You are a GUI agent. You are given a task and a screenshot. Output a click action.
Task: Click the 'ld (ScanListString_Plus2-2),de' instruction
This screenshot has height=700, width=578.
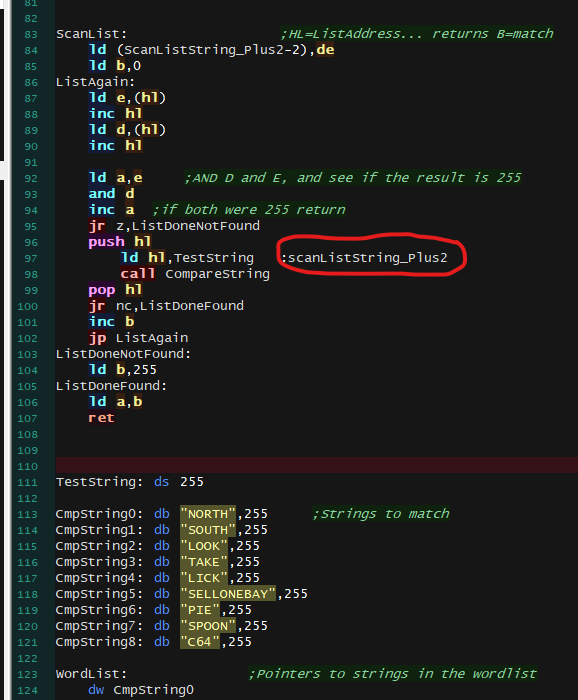pyautogui.click(x=211, y=50)
